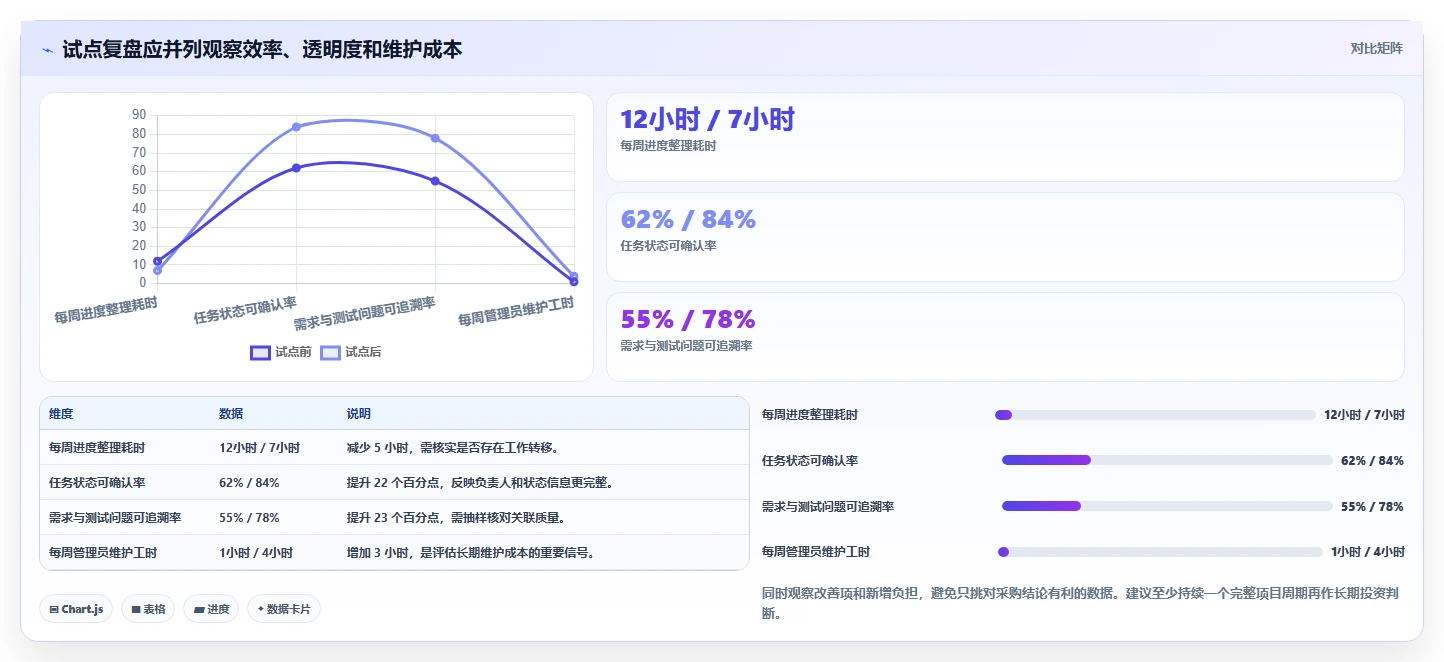Viewport: 1444px width, 662px height.
Task: Click the title 试点复盘应并列观察效率、透明度和维护成本
Action: pos(262,49)
